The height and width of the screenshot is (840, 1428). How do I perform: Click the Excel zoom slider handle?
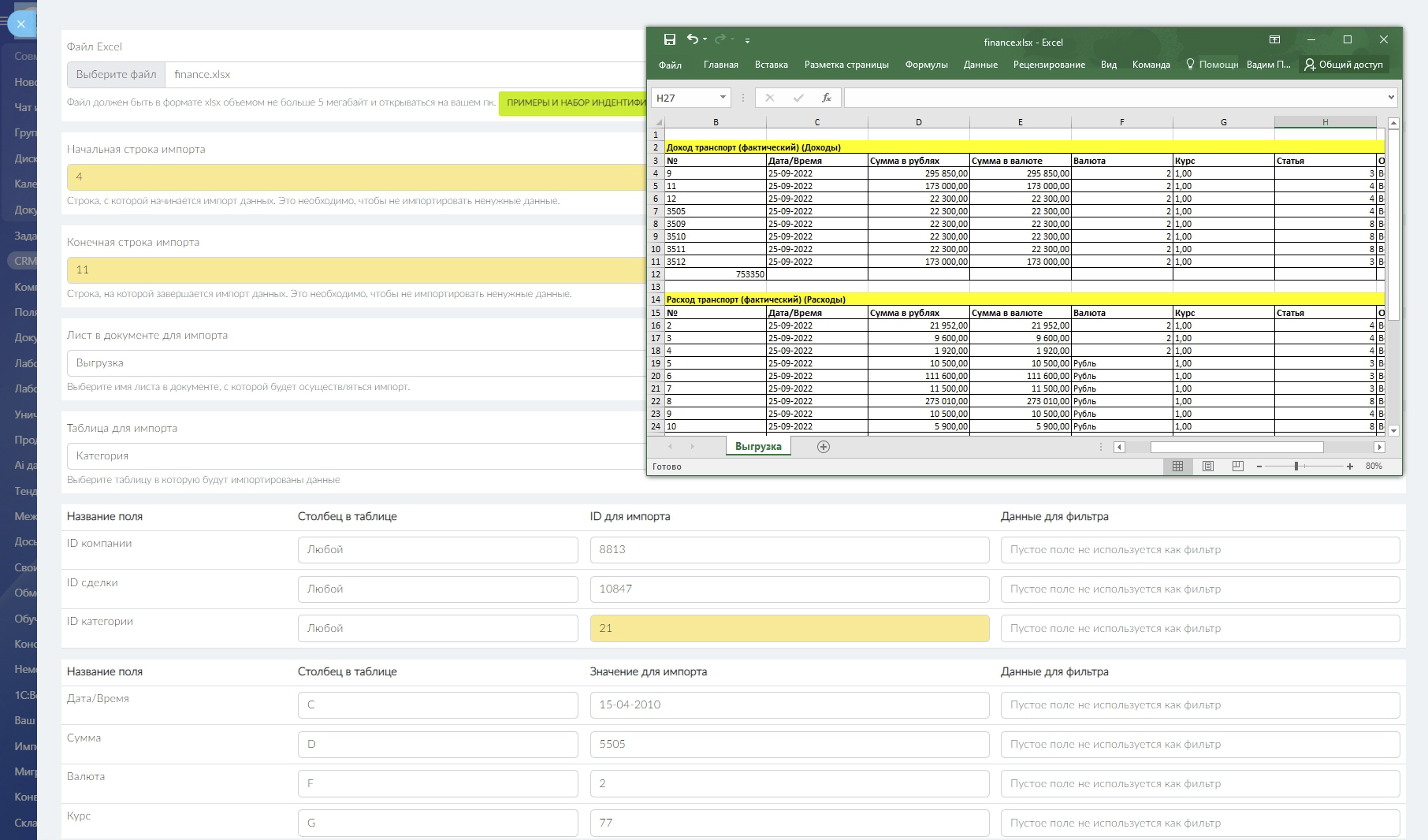pyautogui.click(x=1296, y=466)
